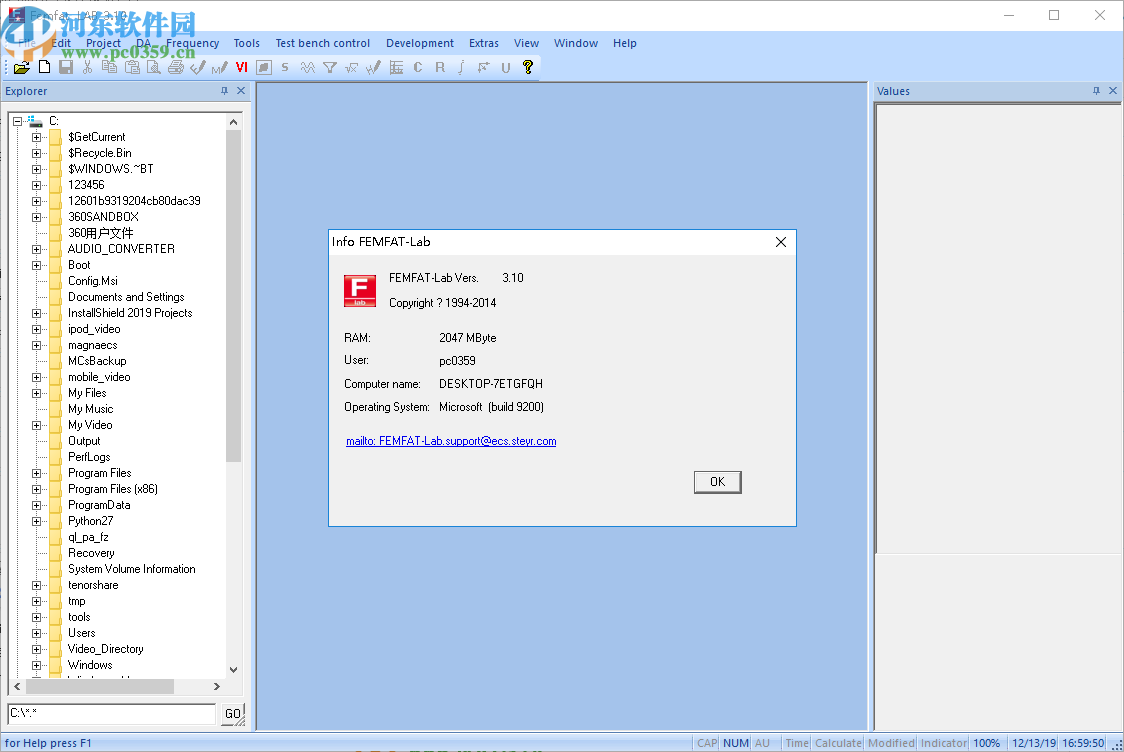The width and height of the screenshot is (1124, 752).
Task: Select the ProgramData folder
Action: [99, 505]
